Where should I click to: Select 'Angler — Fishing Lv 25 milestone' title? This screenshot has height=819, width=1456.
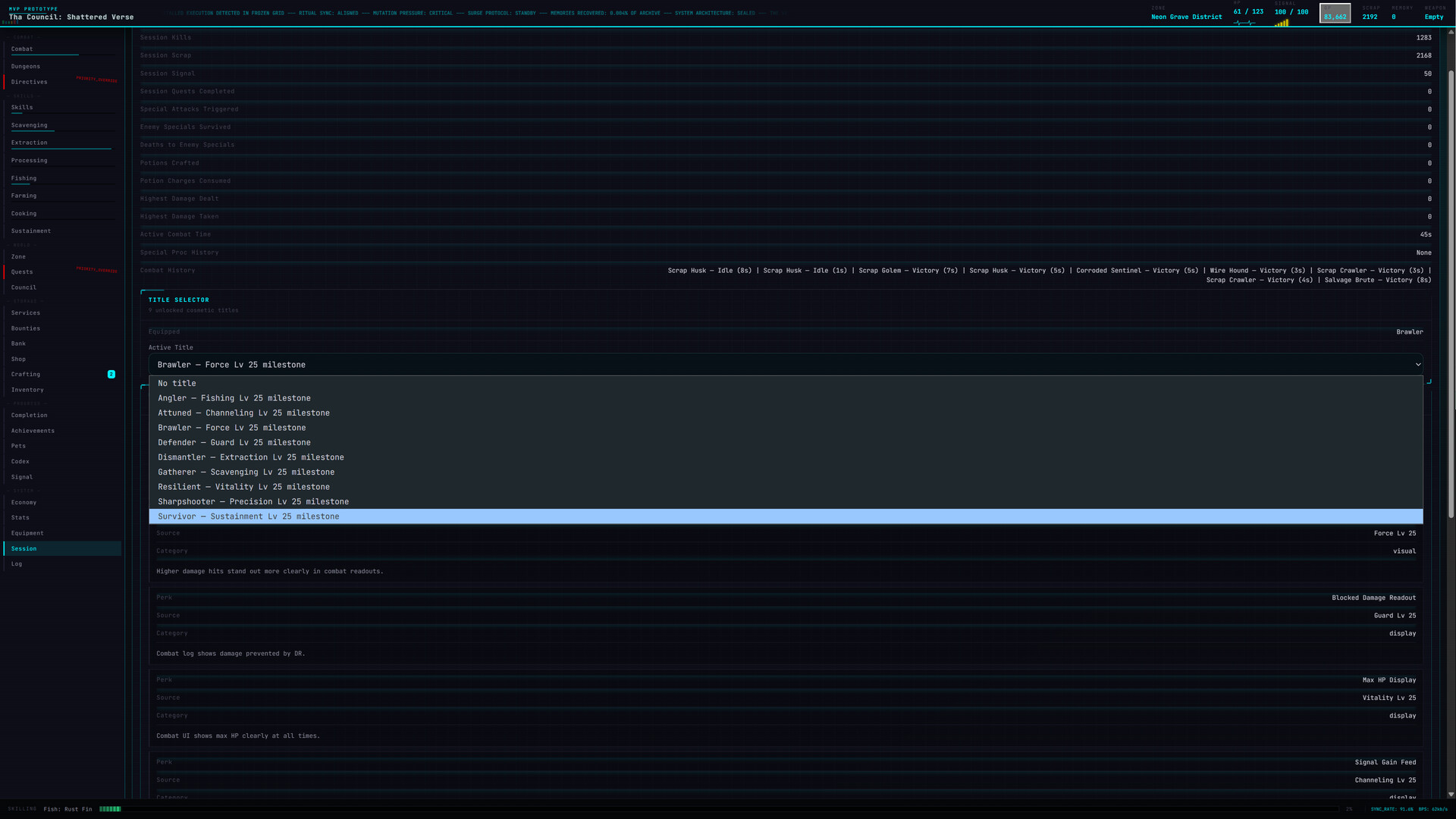(x=234, y=398)
